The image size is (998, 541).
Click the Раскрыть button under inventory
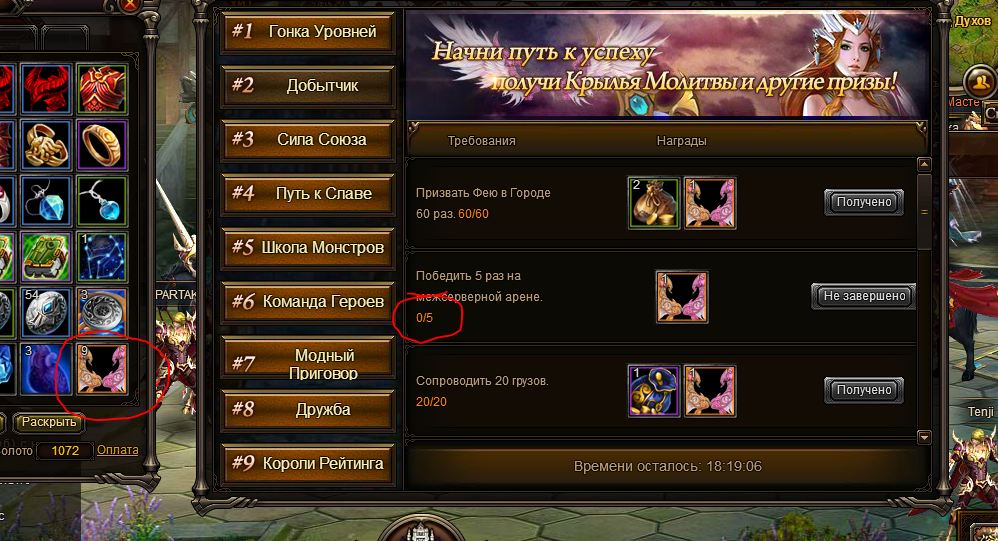[x=49, y=421]
